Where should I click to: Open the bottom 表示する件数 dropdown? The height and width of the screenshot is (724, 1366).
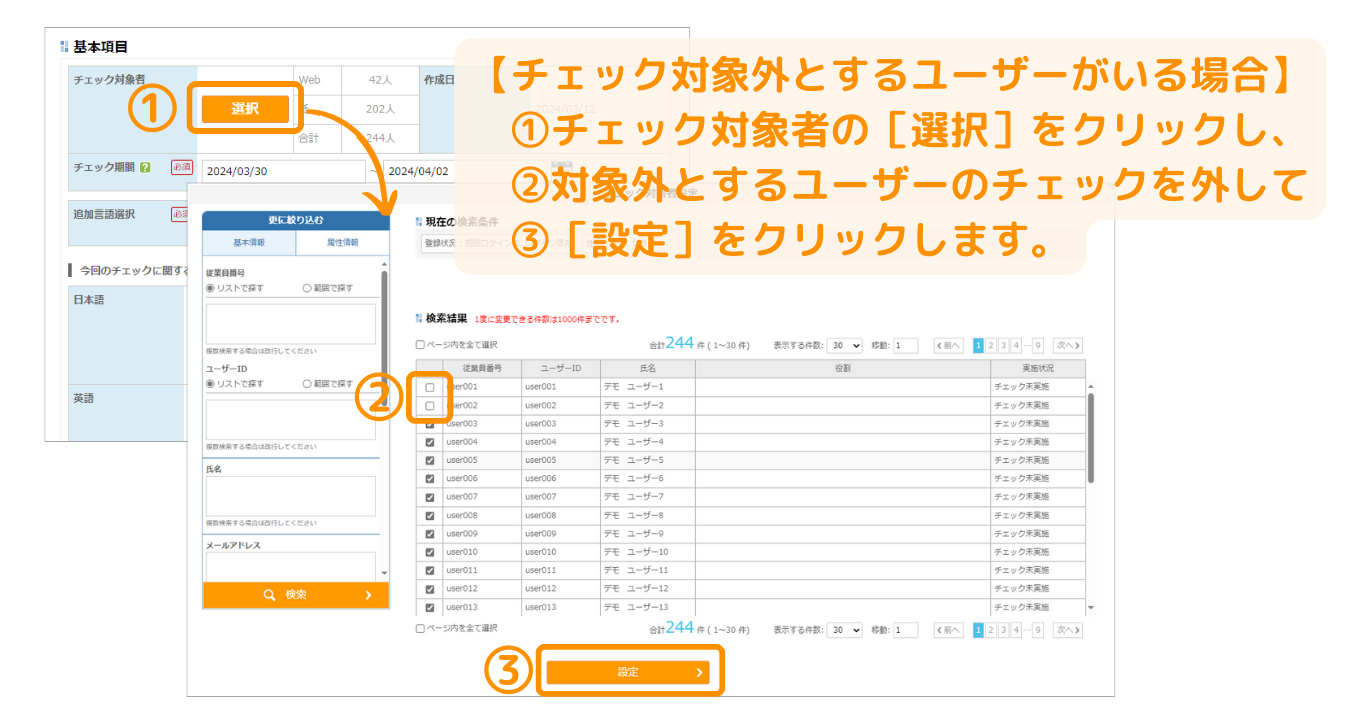click(x=845, y=630)
